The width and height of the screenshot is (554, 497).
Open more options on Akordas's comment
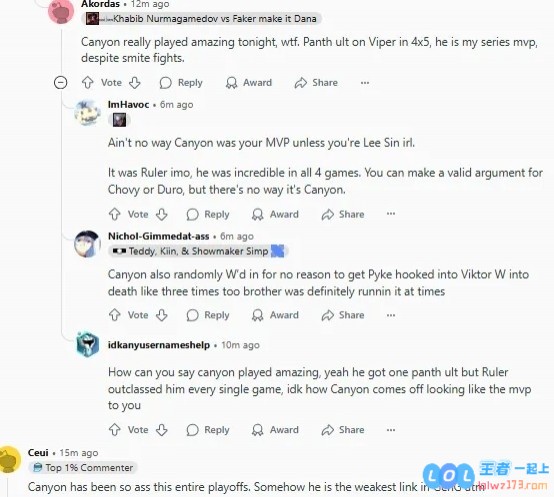365,83
